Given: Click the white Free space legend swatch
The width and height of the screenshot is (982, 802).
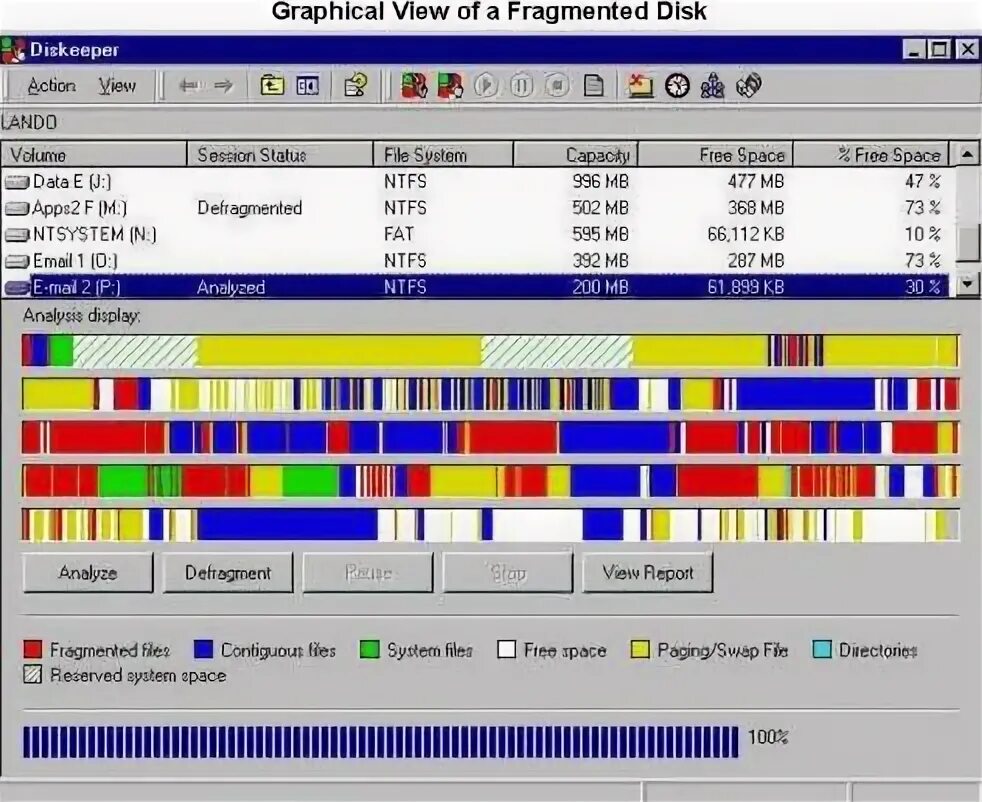Looking at the screenshot, I should tap(506, 649).
